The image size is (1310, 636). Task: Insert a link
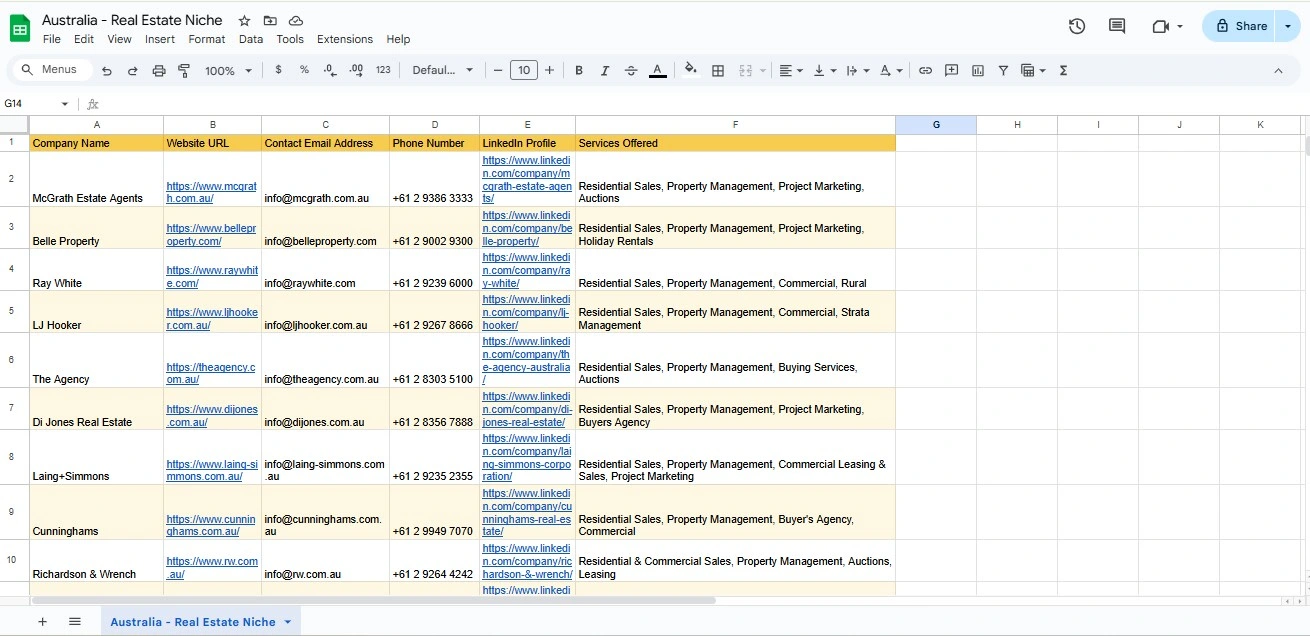(x=925, y=70)
